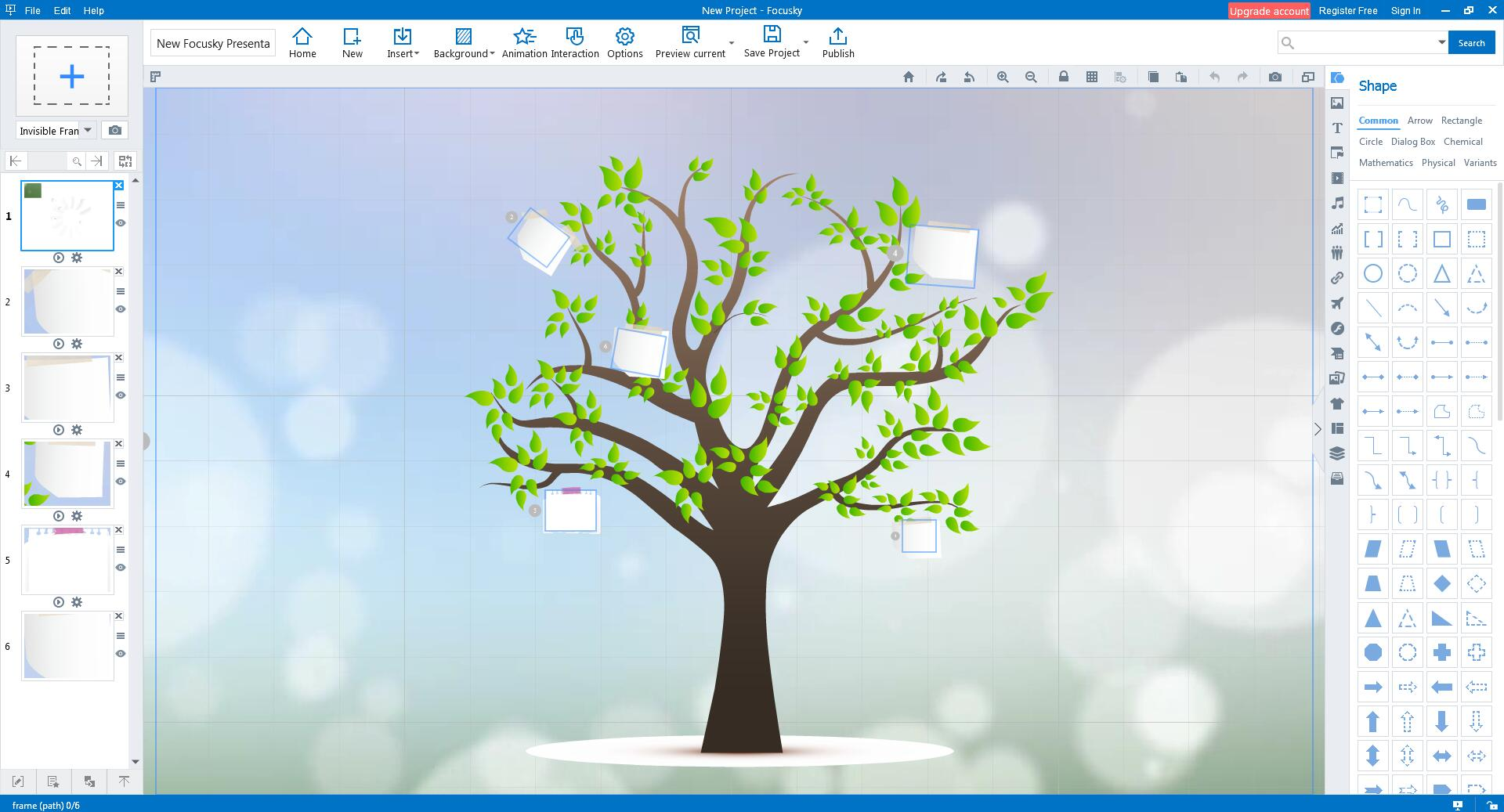This screenshot has width=1504, height=812.
Task: Toggle the eye icon for frame 6
Action: coord(121,654)
